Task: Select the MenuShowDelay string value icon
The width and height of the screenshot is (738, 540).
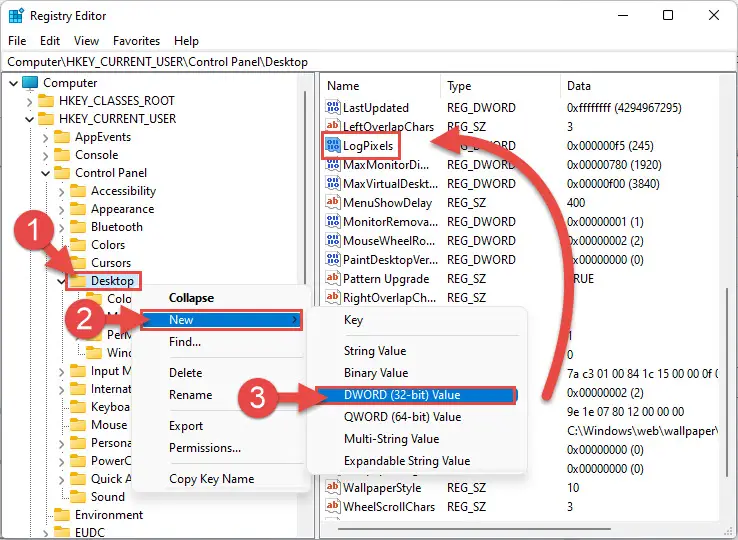Action: (x=333, y=202)
